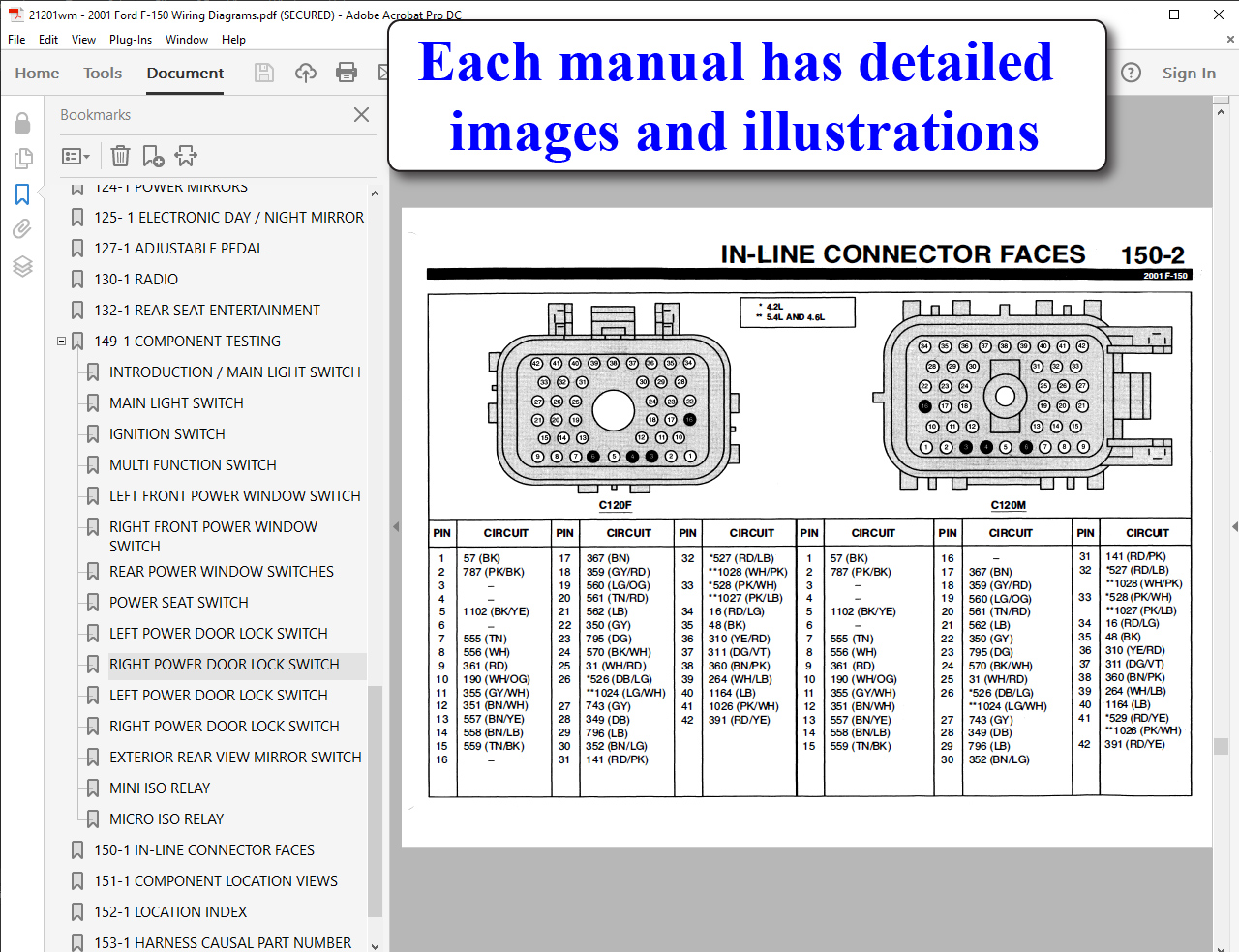Click the document vertical scrollbar thumb
This screenshot has width=1239, height=952.
point(1222,746)
